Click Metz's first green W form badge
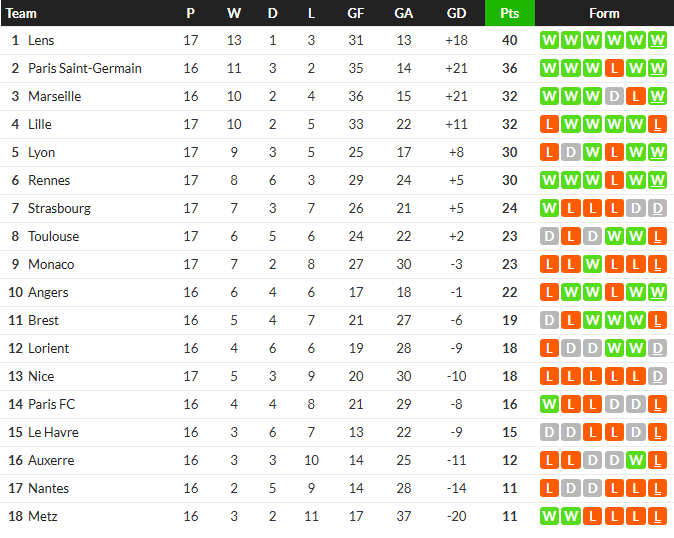This screenshot has height=538, width=674. coord(549,516)
